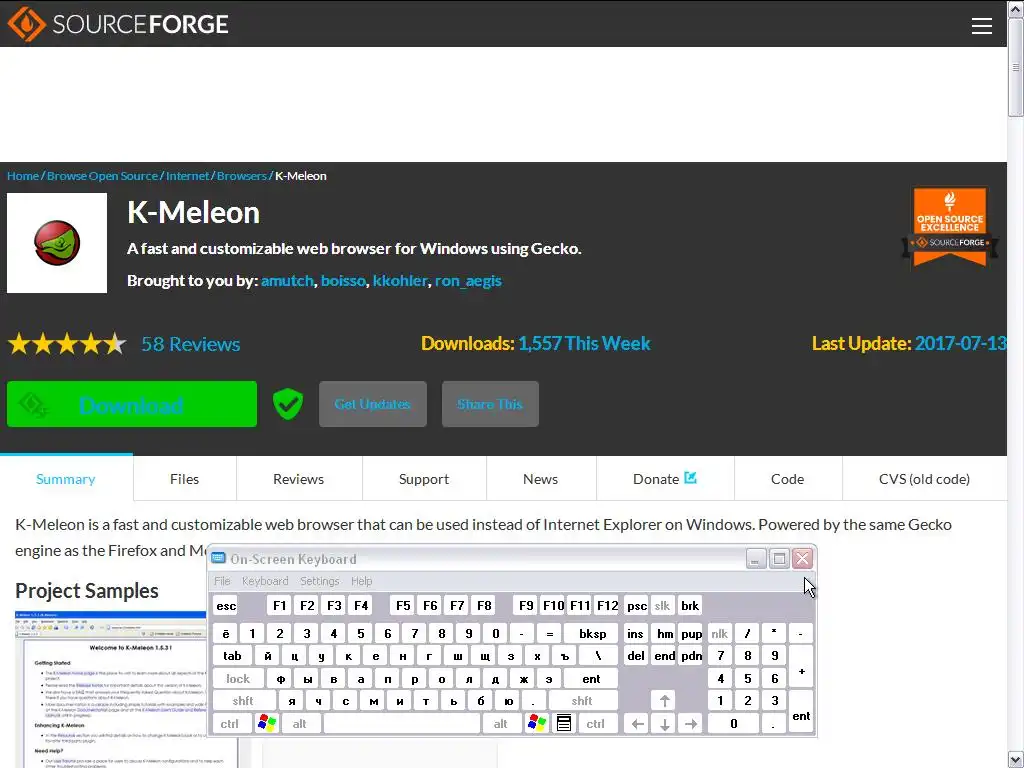
Task: Open the ron_aegis author link
Action: (468, 281)
